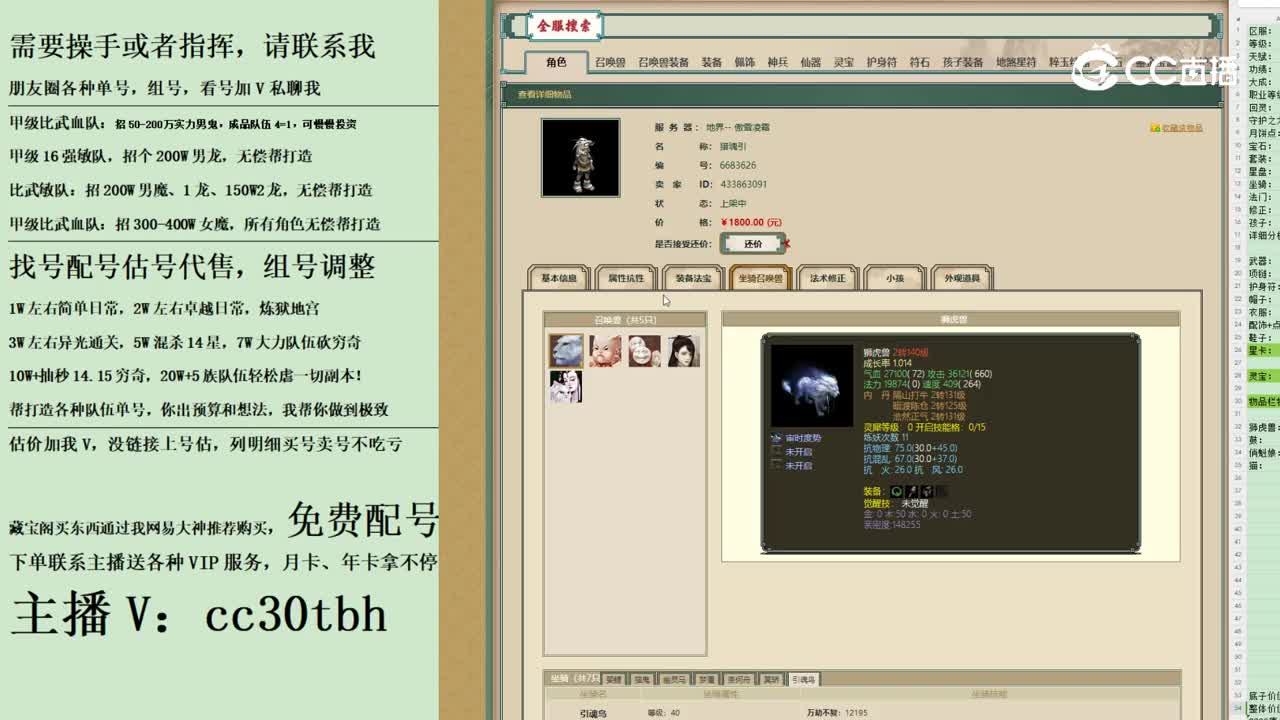Click the character avatar image
This screenshot has width=1280, height=720.
tap(580, 158)
